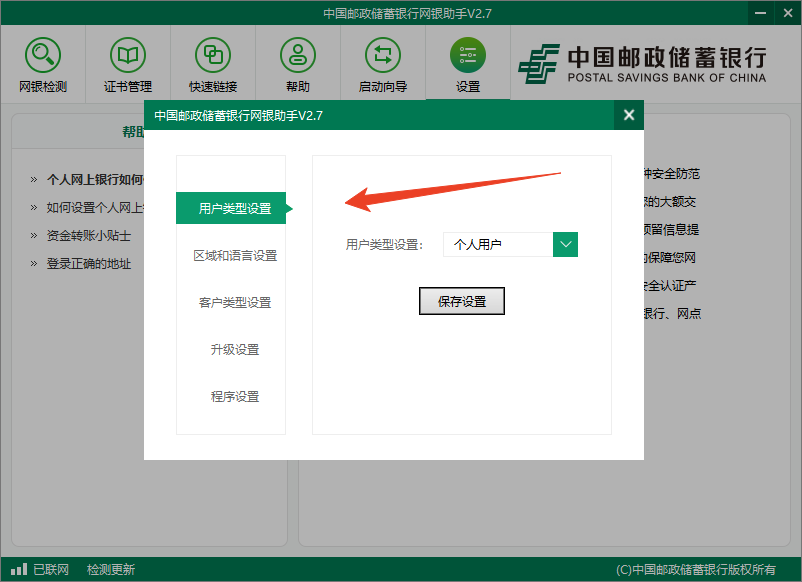Open help link 如何设置个人网上
Image resolution: width=802 pixels, height=582 pixels.
tap(95, 208)
